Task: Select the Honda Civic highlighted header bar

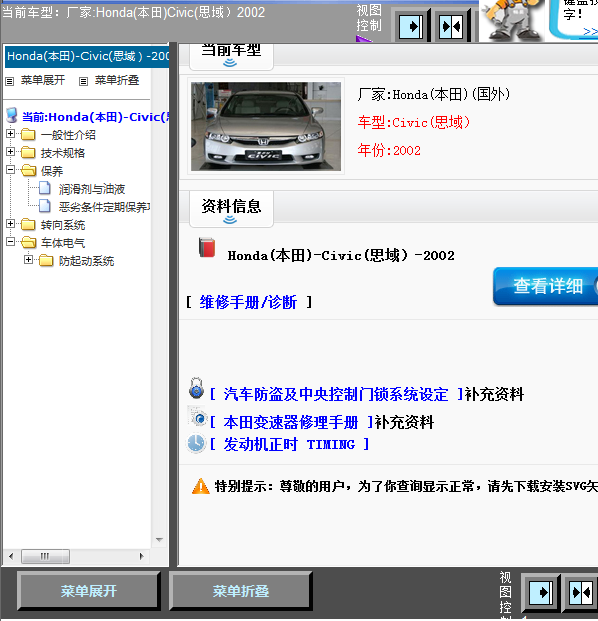Action: [87, 56]
